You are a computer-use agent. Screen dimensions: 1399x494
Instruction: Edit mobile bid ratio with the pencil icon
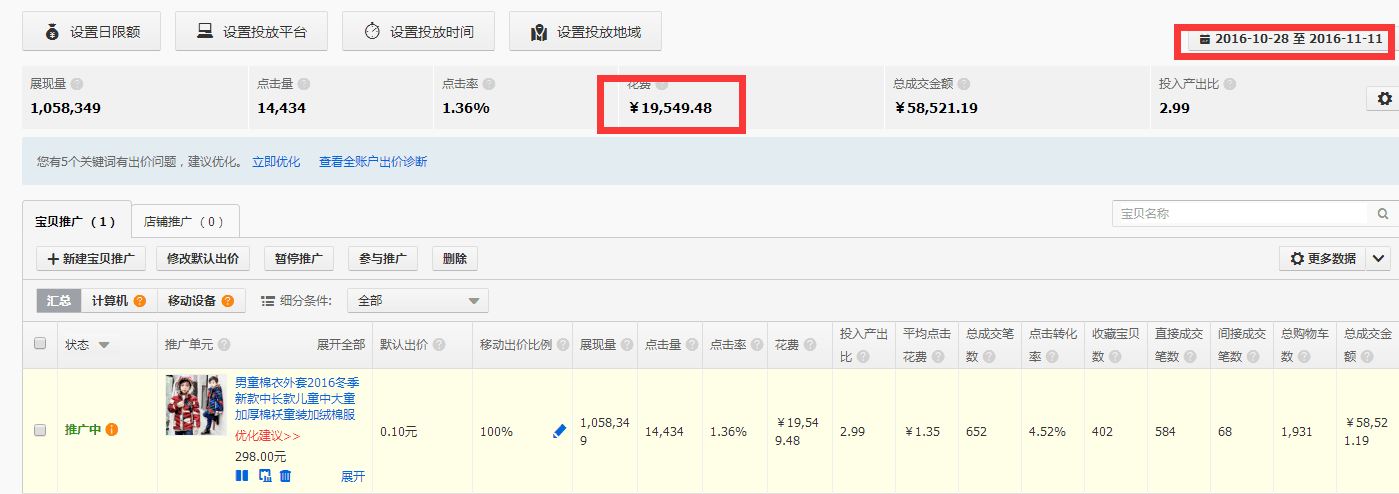click(x=559, y=431)
